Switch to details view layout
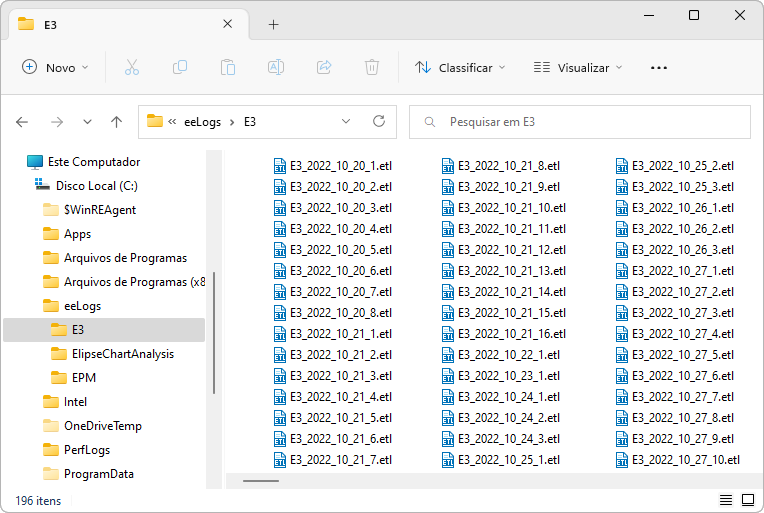 (725, 499)
